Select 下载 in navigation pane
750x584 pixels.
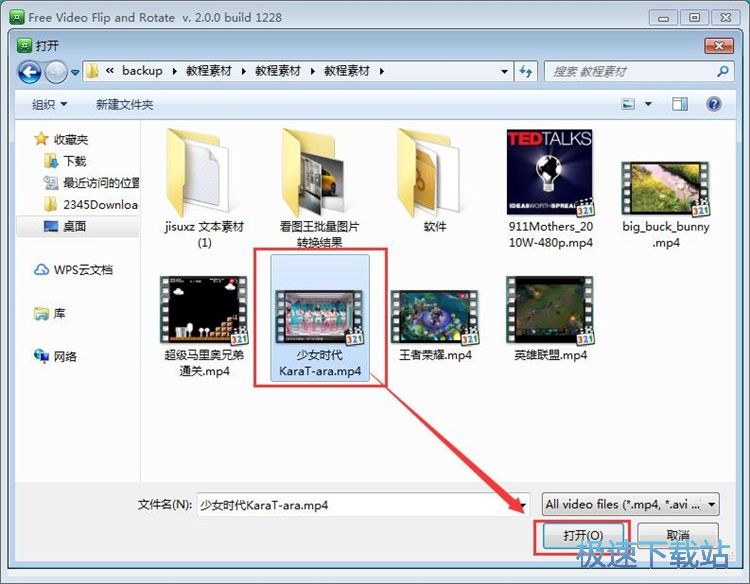click(x=75, y=161)
